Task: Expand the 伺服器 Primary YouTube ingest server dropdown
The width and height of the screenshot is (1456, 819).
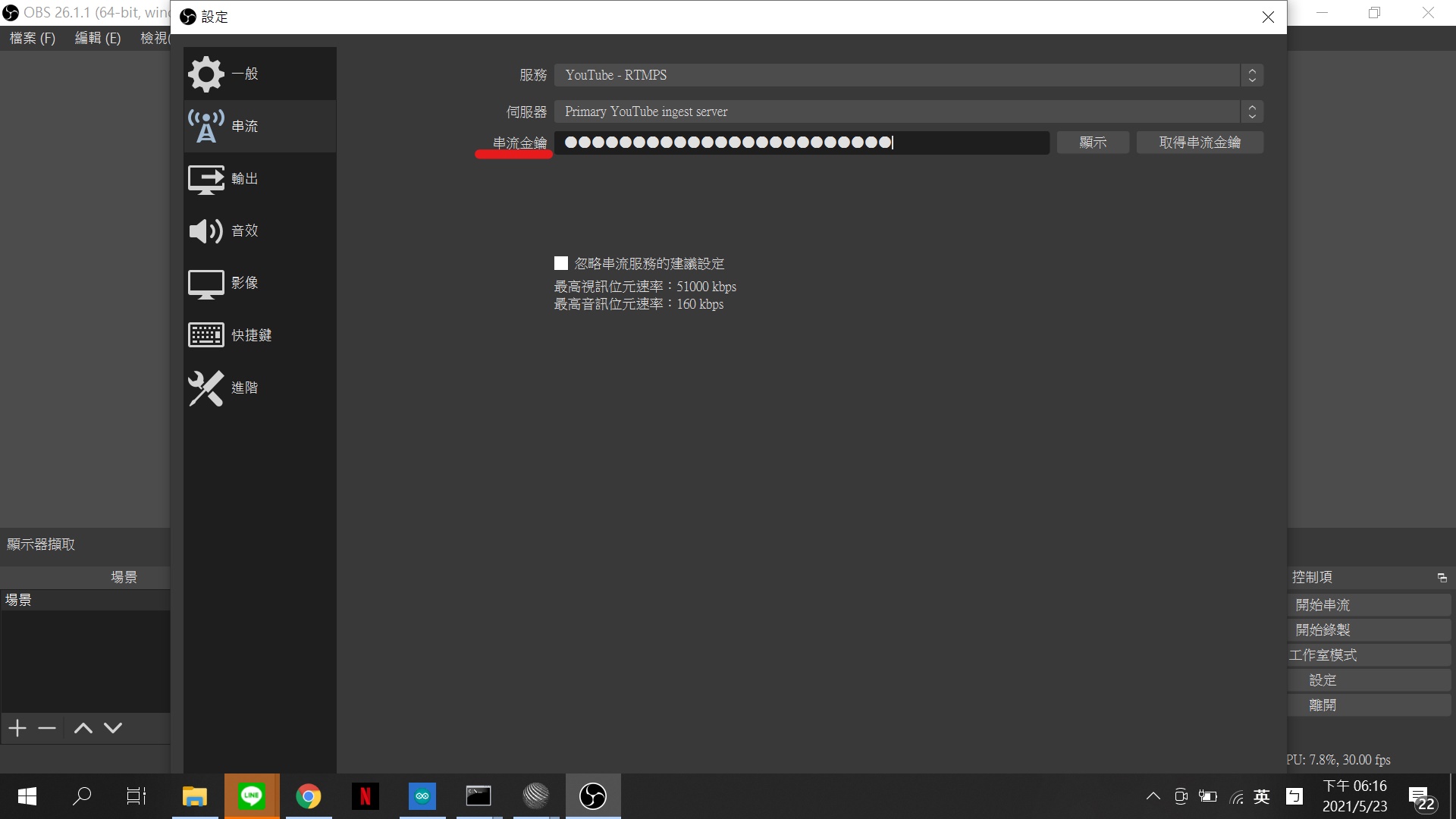Action: [908, 111]
